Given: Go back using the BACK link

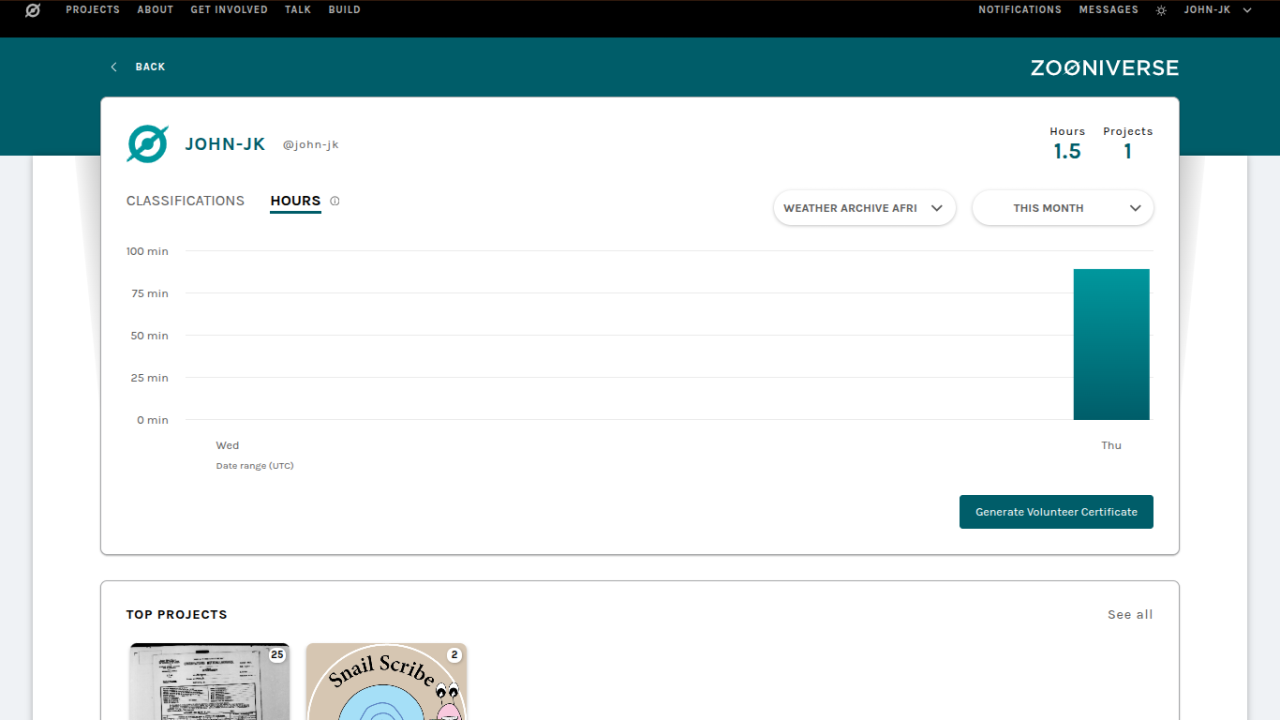Looking at the screenshot, I should point(150,67).
